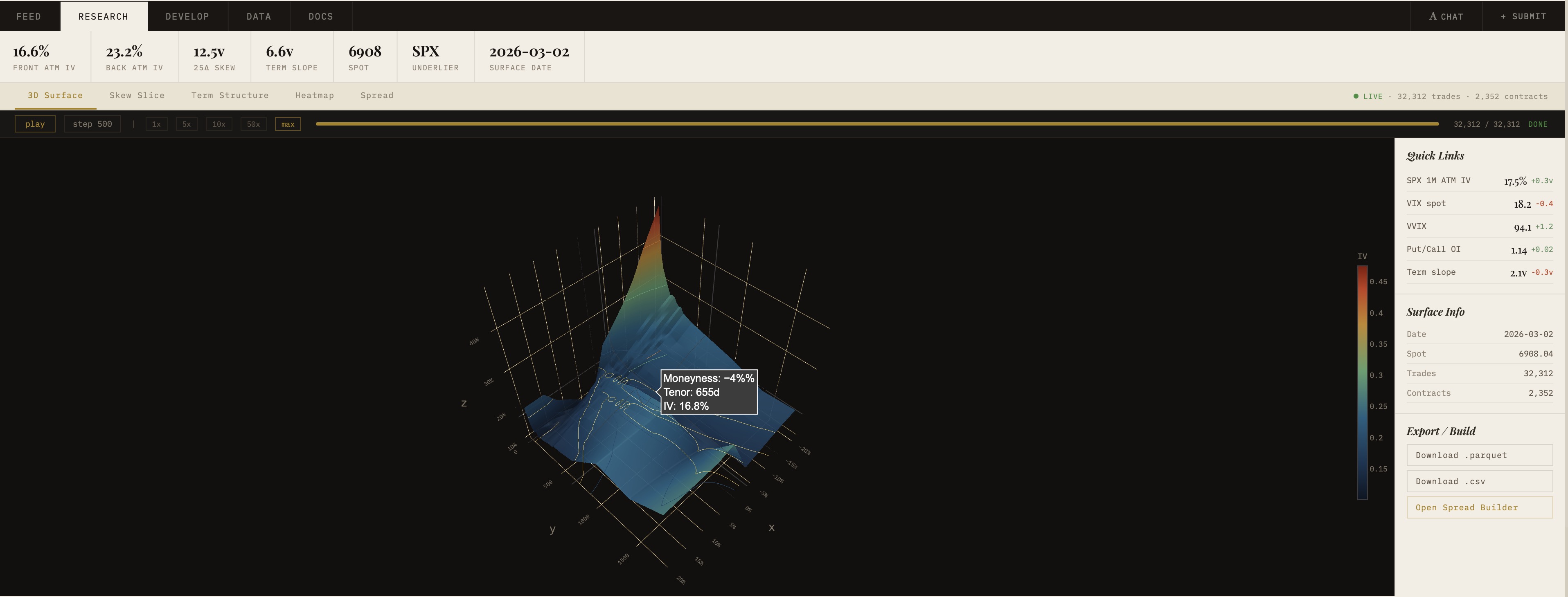1568x597 pixels.
Task: Click the trade playback progress bar
Action: 876,124
